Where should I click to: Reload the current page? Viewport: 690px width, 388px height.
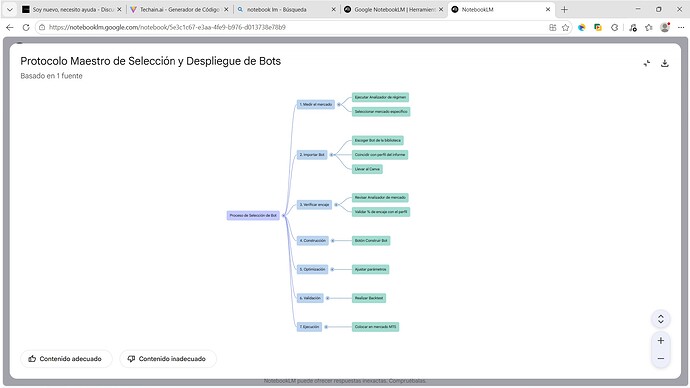pyautogui.click(x=26, y=27)
